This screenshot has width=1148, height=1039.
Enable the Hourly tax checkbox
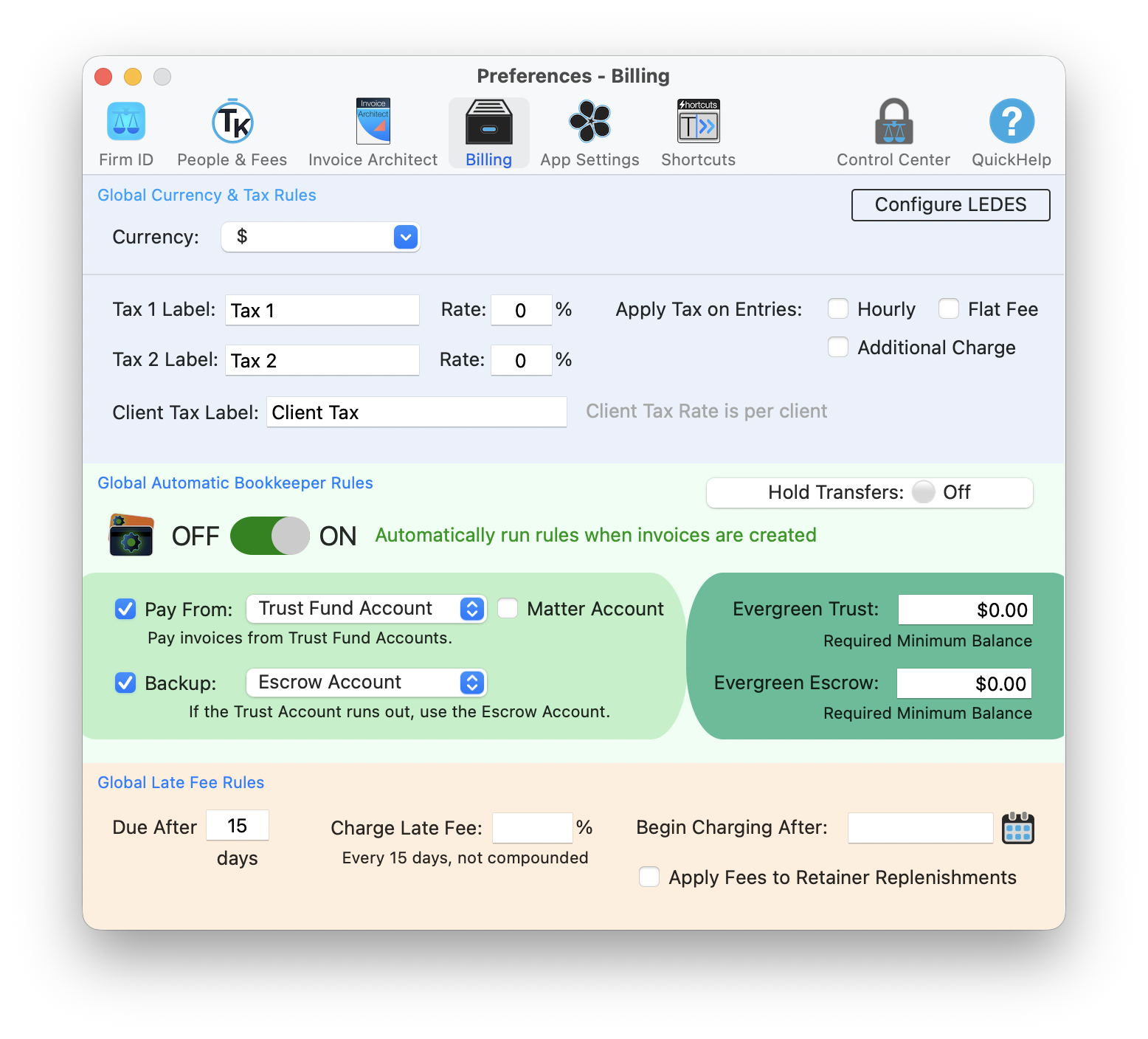(838, 308)
